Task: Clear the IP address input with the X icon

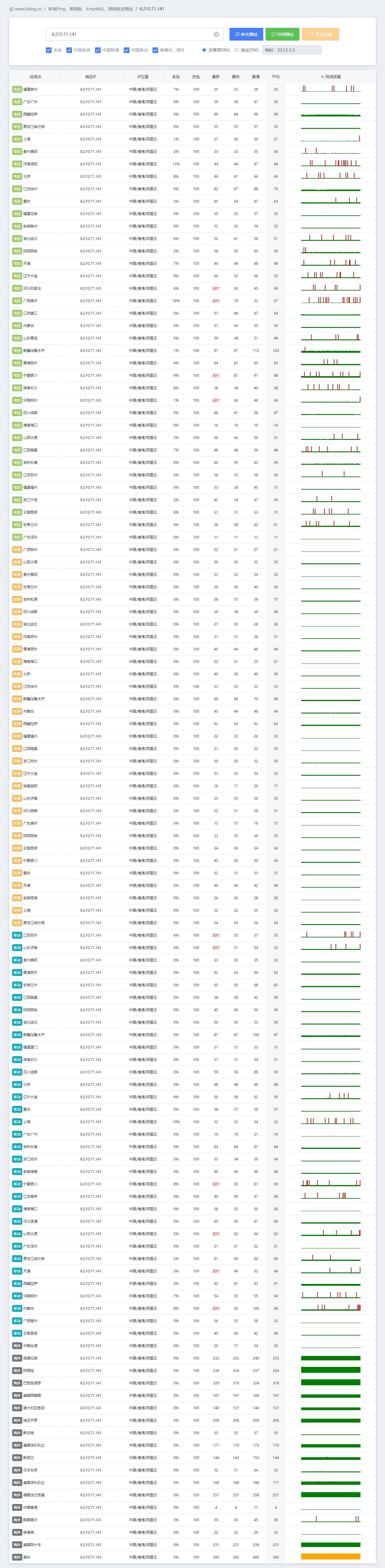Action: pos(216,34)
